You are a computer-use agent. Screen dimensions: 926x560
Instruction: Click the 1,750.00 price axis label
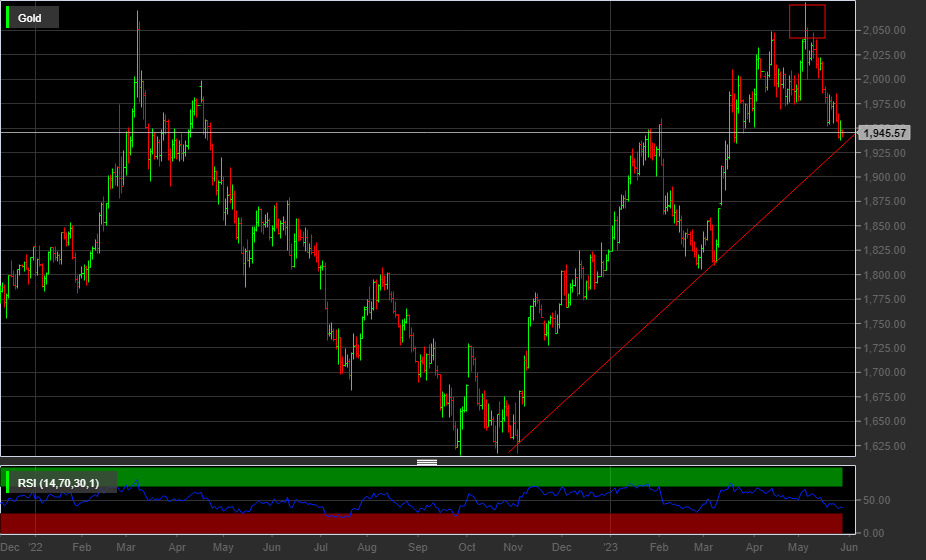884,324
